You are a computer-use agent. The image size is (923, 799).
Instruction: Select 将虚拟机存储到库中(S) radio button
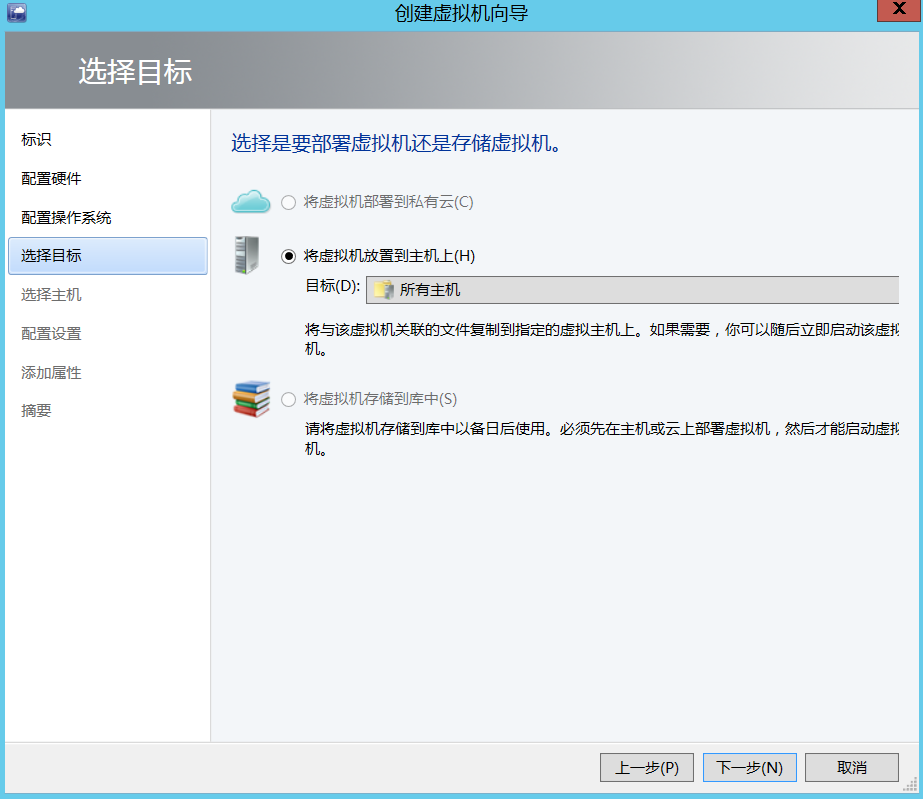click(288, 400)
